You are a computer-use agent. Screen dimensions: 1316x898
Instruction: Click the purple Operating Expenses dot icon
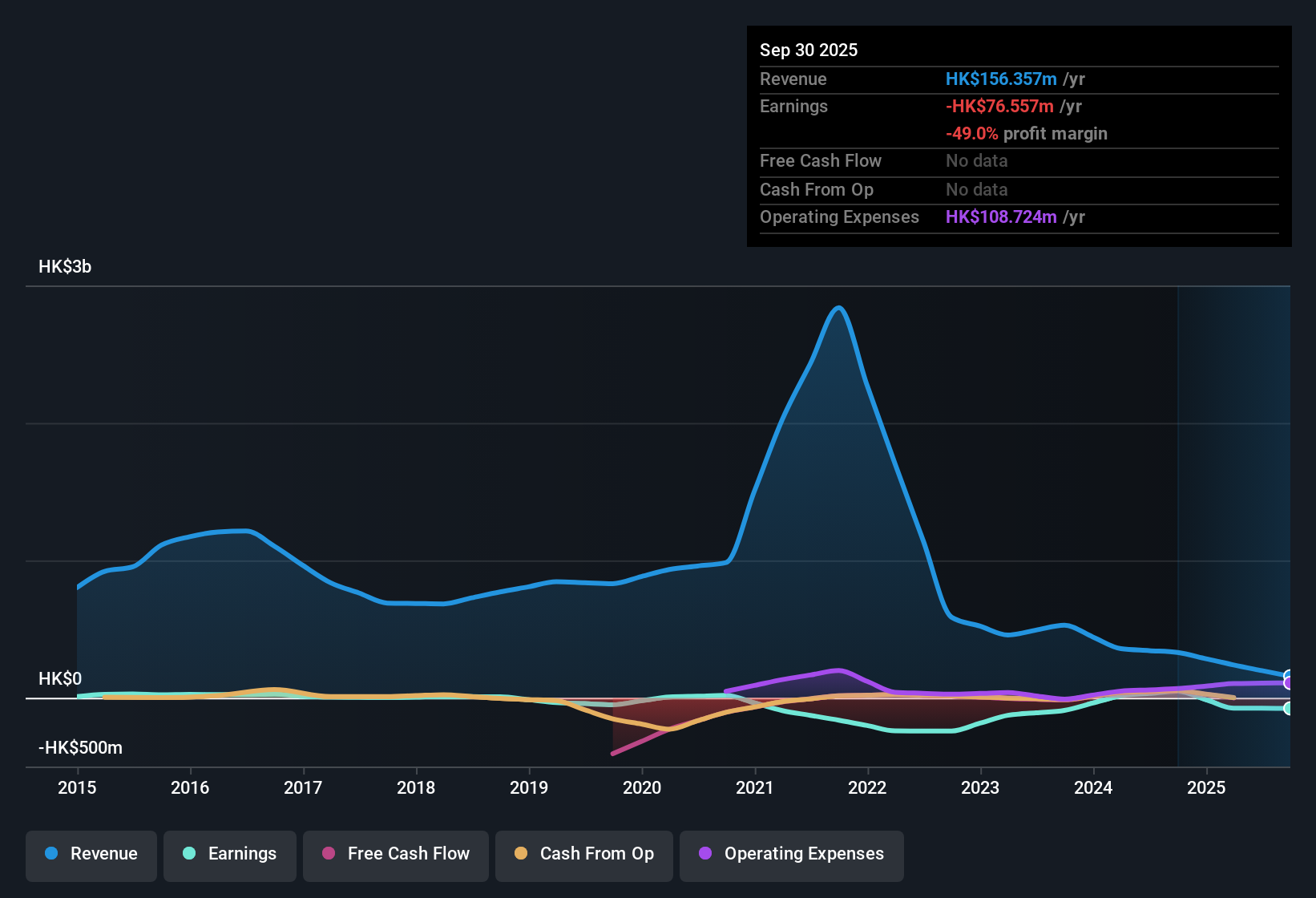click(704, 854)
